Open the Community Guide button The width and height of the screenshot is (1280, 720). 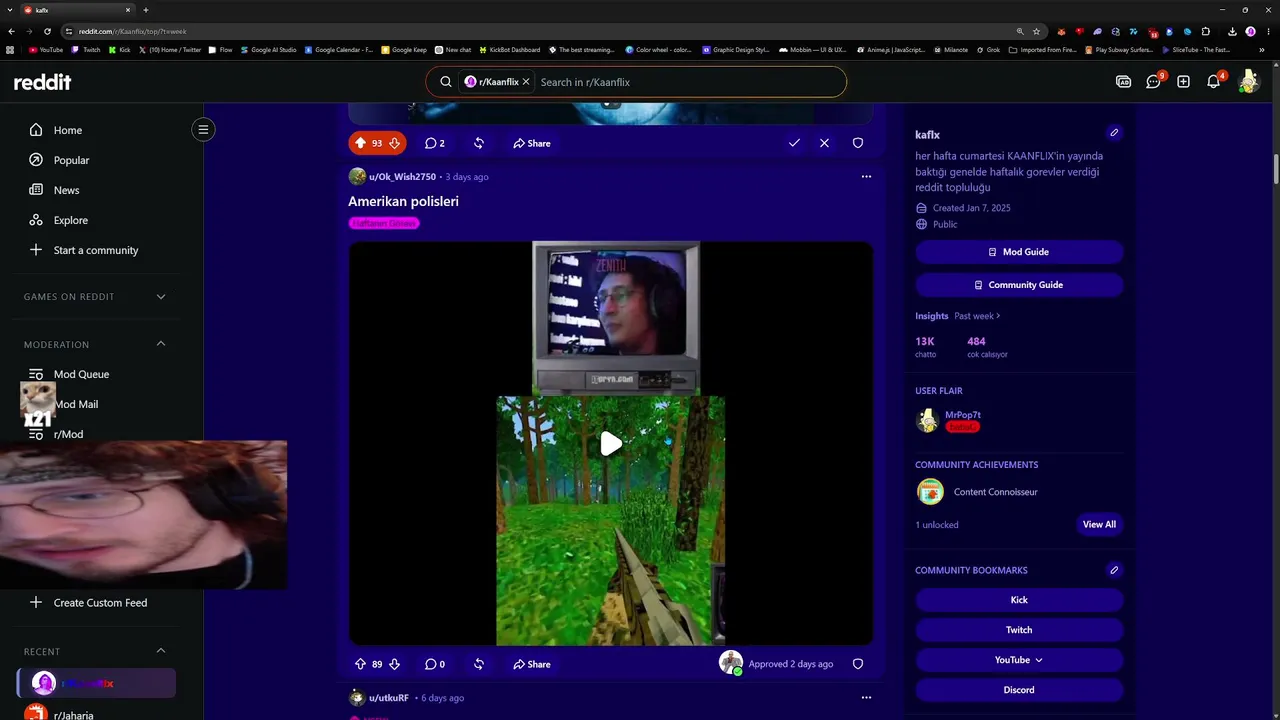(x=1019, y=285)
